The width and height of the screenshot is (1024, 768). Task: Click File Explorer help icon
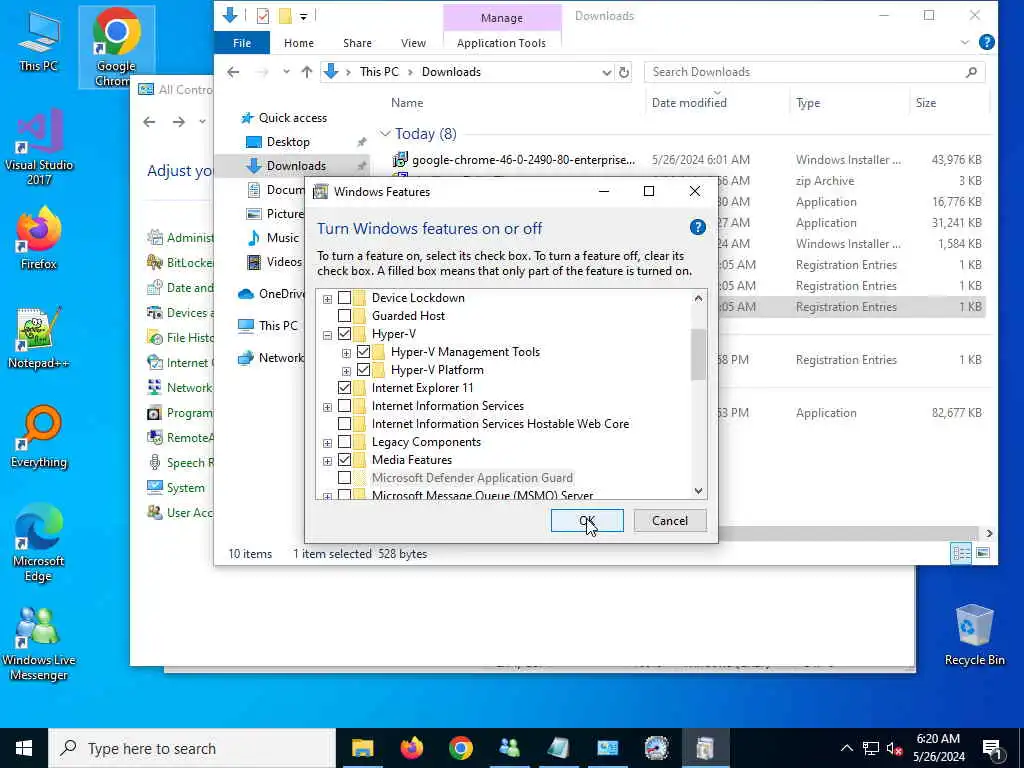pos(987,42)
